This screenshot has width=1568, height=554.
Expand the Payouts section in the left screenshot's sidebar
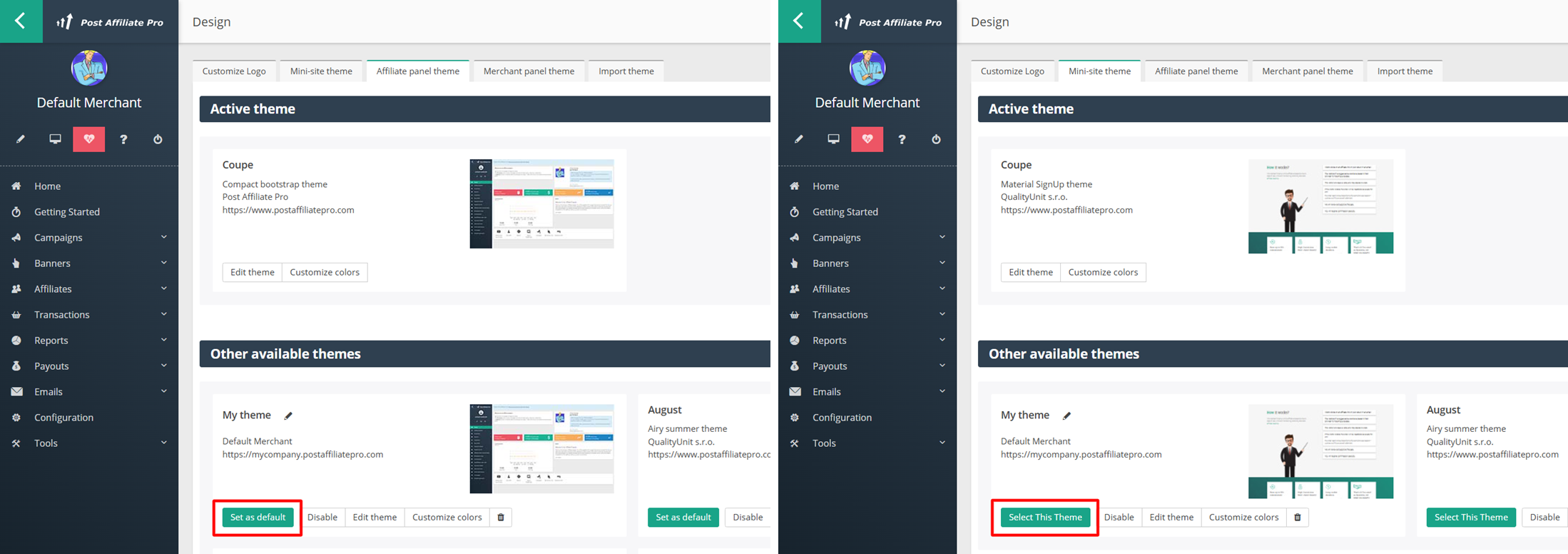coord(163,366)
